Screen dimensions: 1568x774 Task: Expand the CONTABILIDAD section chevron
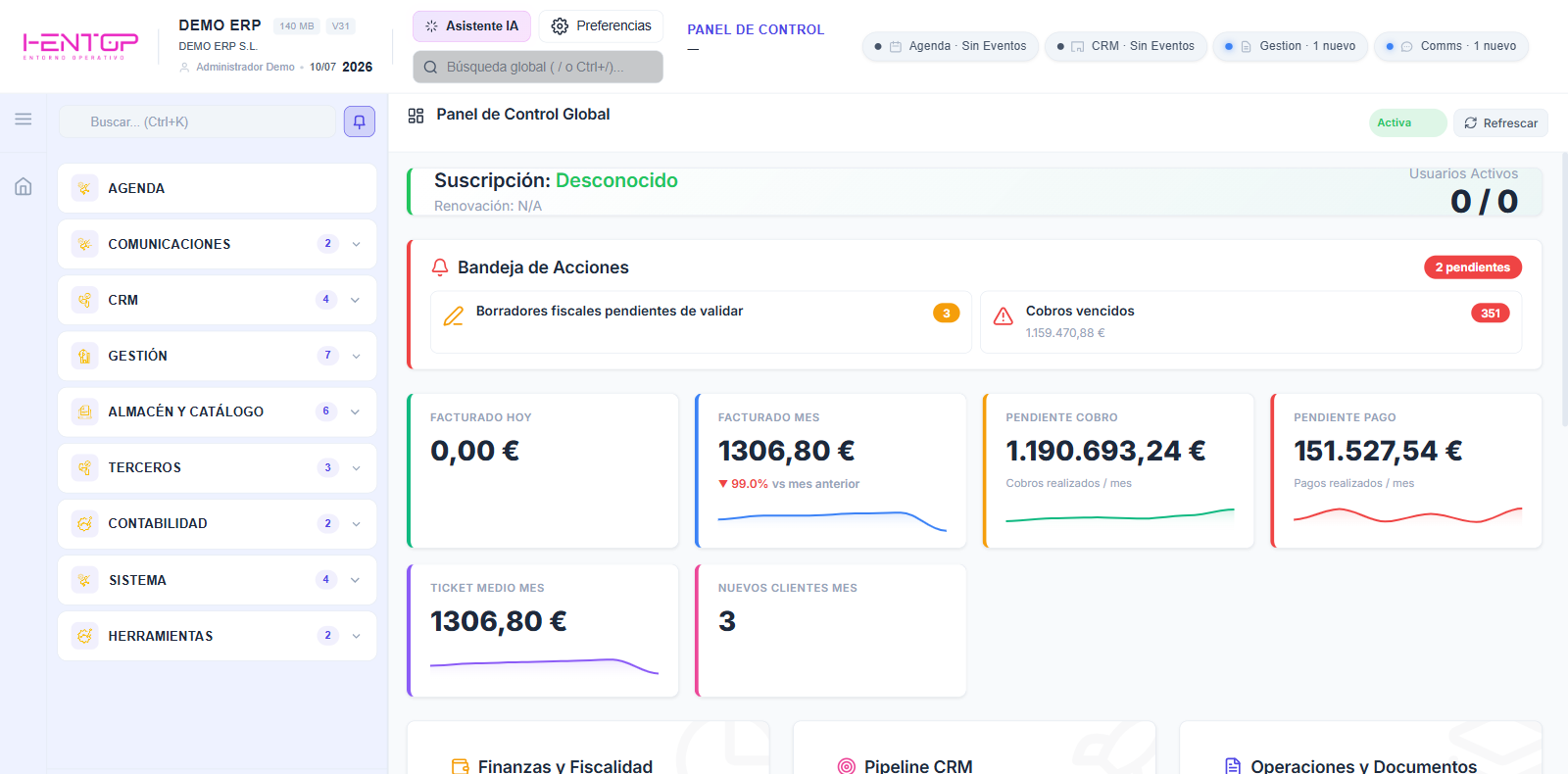356,523
